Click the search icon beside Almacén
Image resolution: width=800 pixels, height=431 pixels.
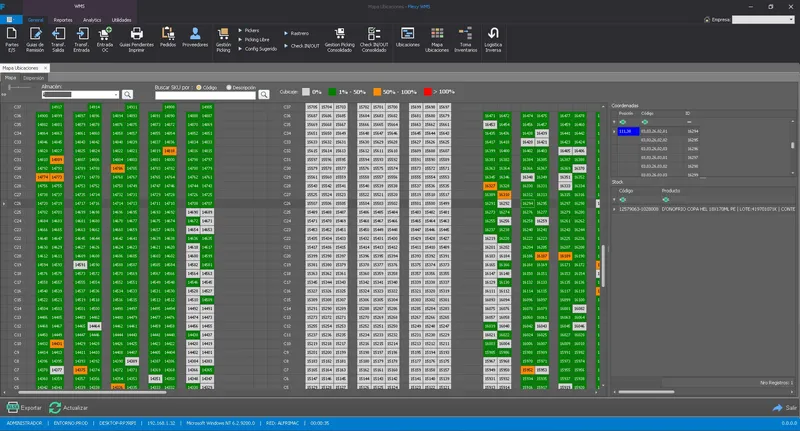pos(128,94)
